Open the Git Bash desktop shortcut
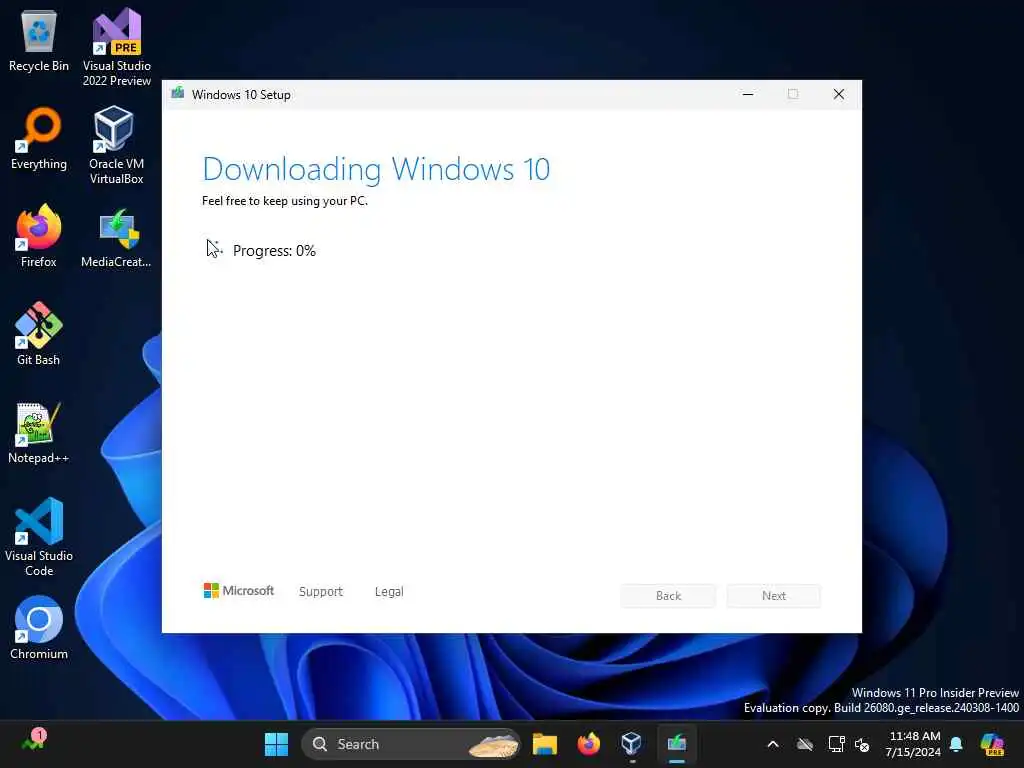This screenshot has width=1024, height=768. pos(39,334)
